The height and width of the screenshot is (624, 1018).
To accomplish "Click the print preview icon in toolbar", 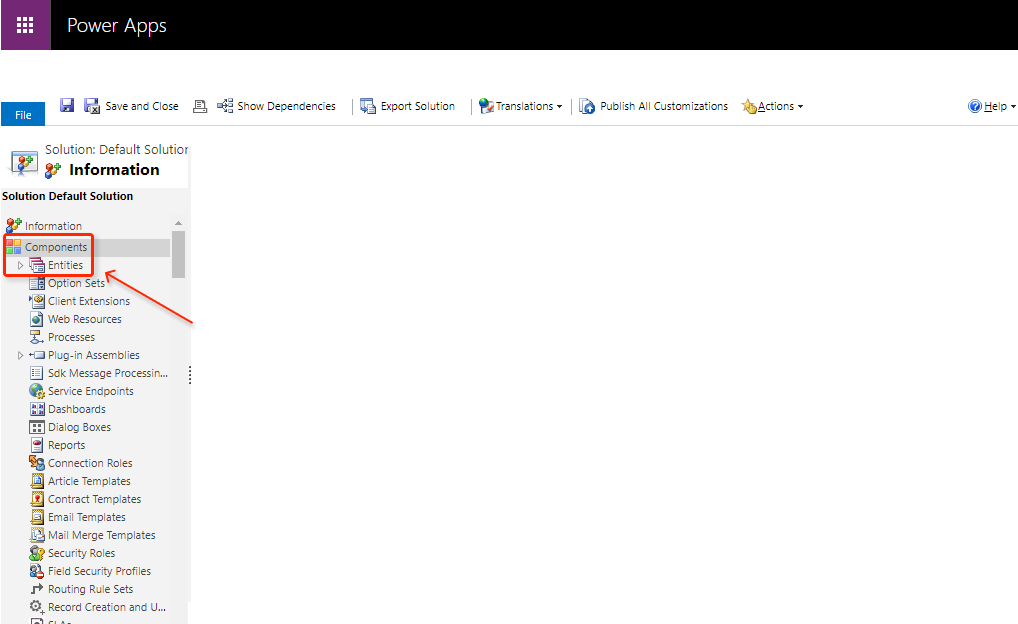I will (x=200, y=106).
